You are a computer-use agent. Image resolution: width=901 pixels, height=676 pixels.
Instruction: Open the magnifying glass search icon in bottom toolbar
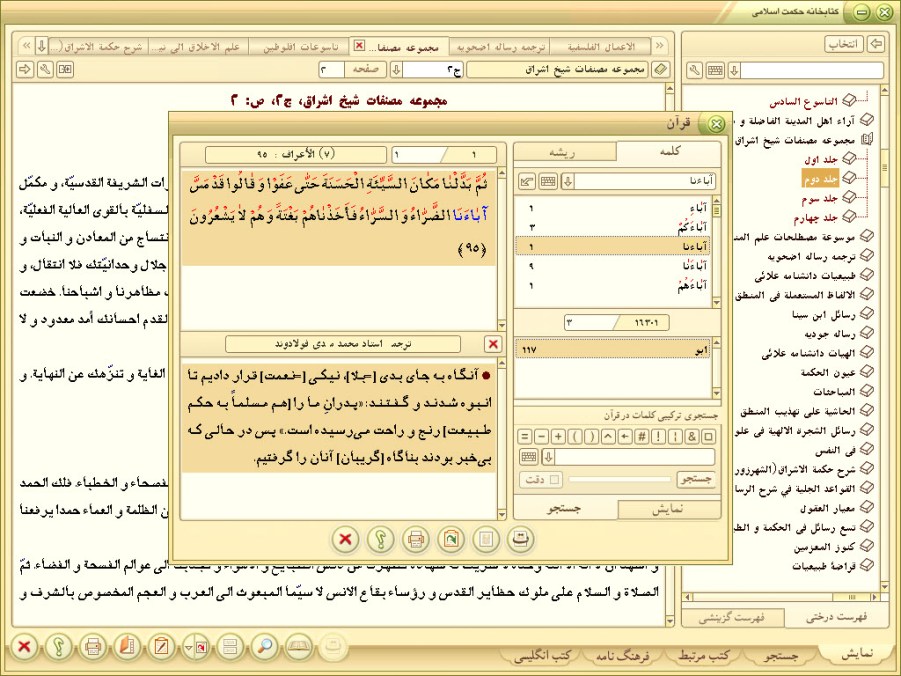pos(264,647)
